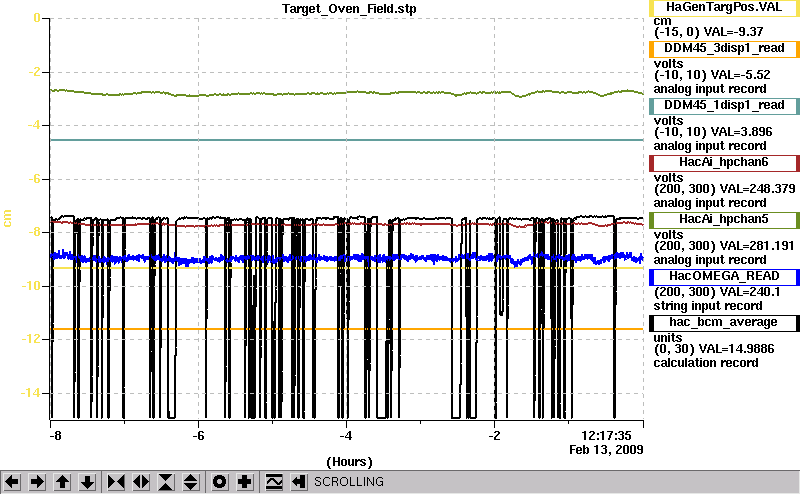Click the -8 tick label on x-axis
Viewport: 800px width, 494px height.
(55, 436)
